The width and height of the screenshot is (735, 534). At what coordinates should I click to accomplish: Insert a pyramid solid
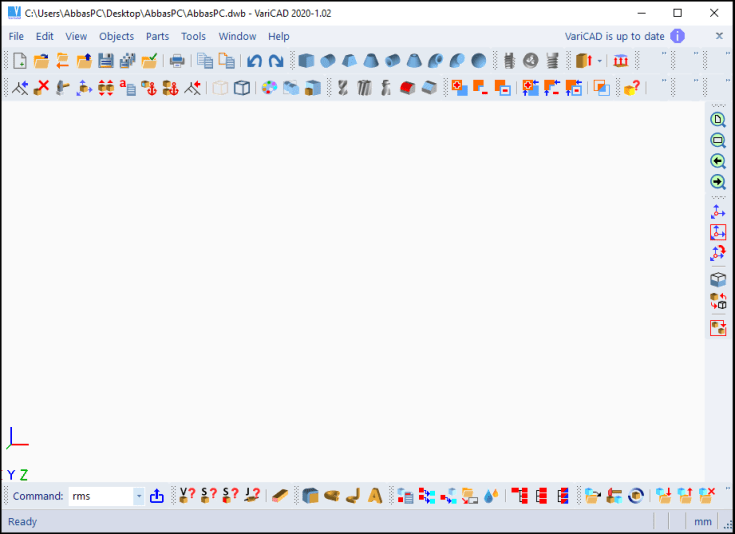(349, 61)
